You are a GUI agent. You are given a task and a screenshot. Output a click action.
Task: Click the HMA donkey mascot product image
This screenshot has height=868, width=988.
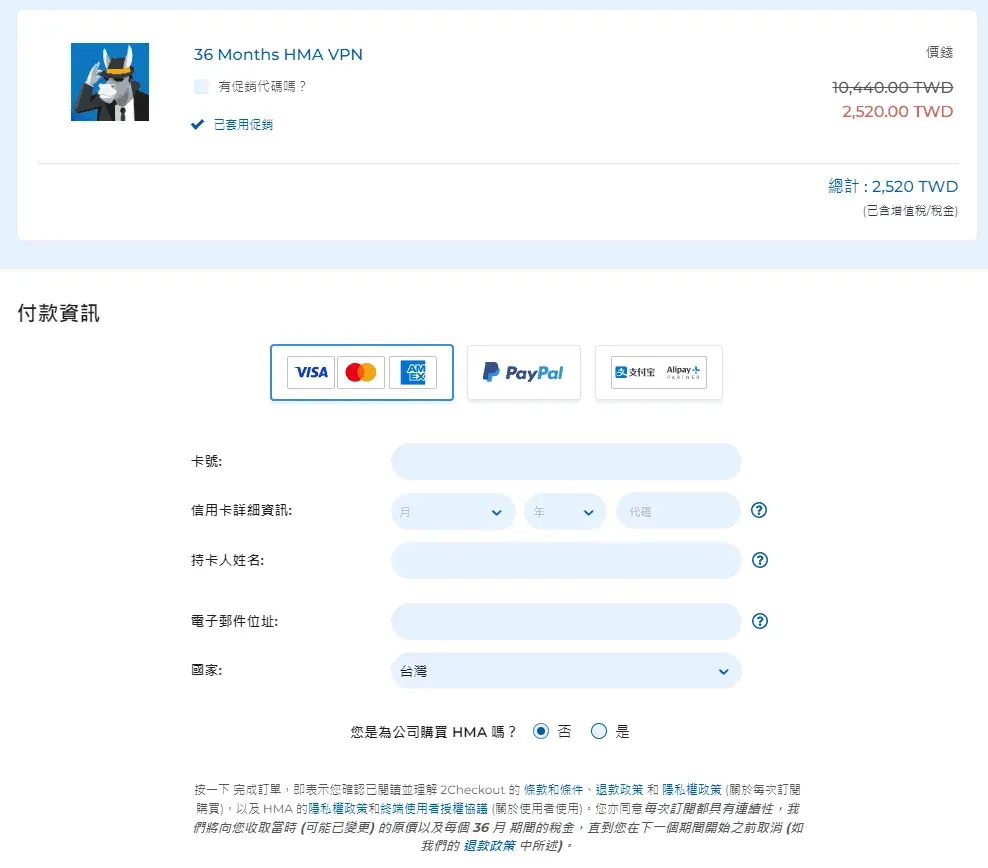click(x=110, y=82)
